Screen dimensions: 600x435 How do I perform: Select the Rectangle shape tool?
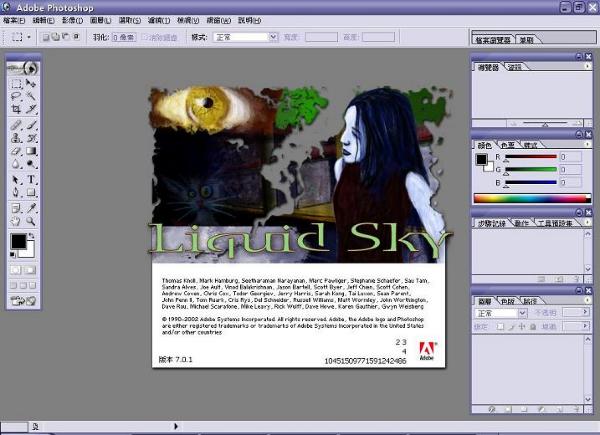(x=31, y=192)
